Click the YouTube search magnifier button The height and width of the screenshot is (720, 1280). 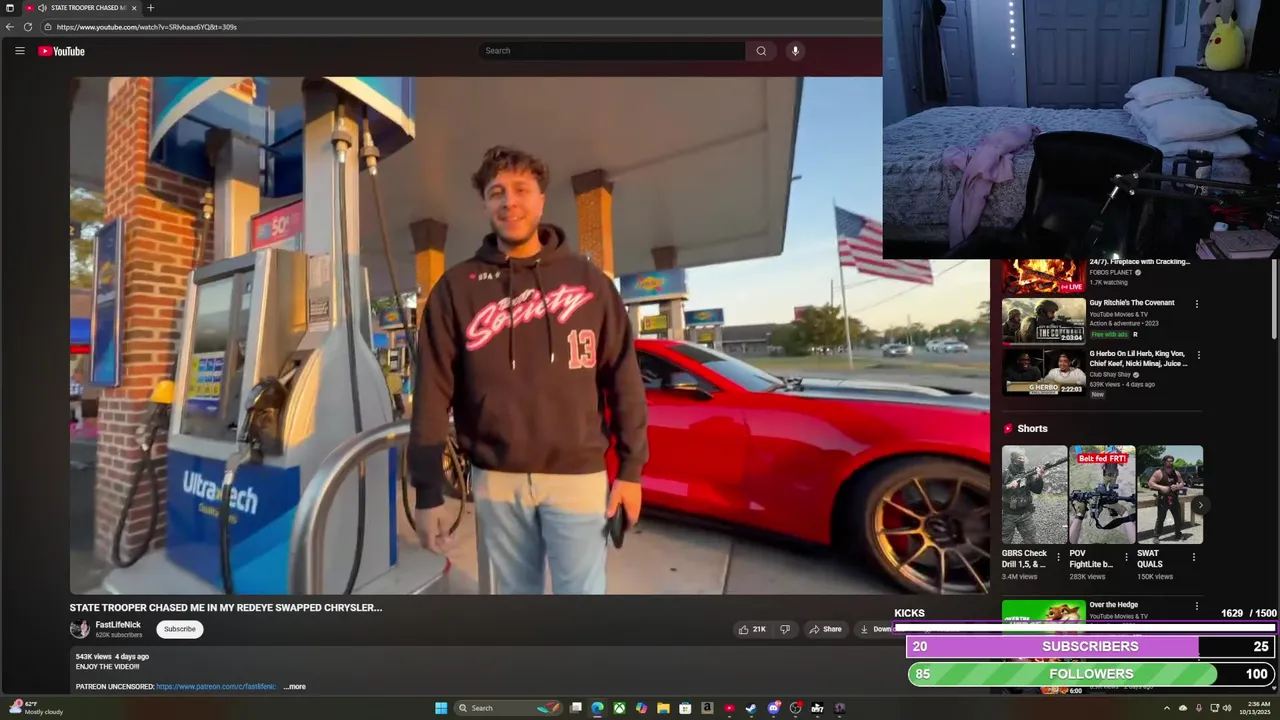(x=761, y=51)
